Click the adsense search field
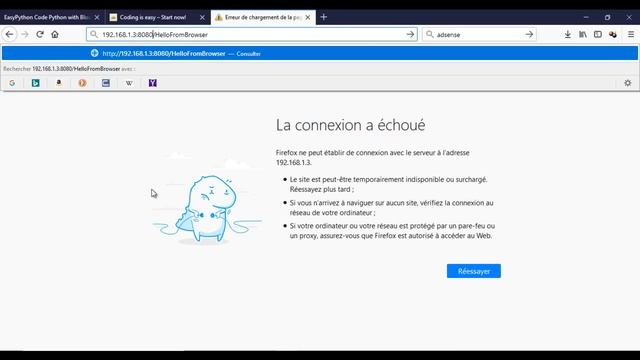Viewport: 640px width, 360px height. coord(479,35)
